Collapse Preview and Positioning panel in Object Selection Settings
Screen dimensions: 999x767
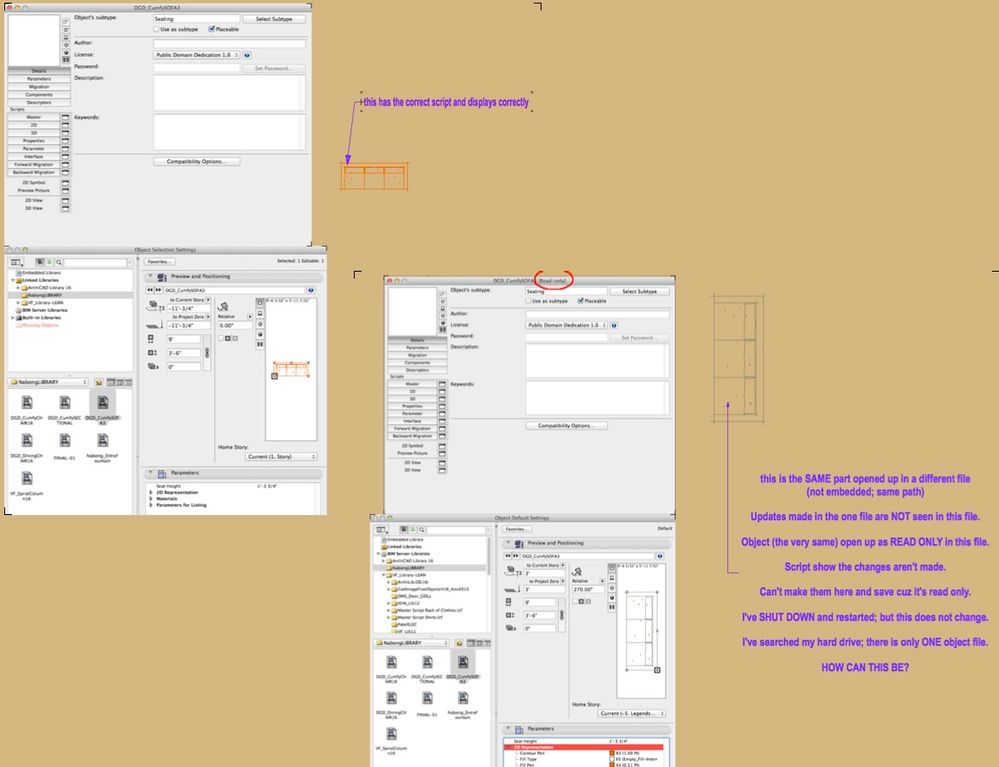150,276
